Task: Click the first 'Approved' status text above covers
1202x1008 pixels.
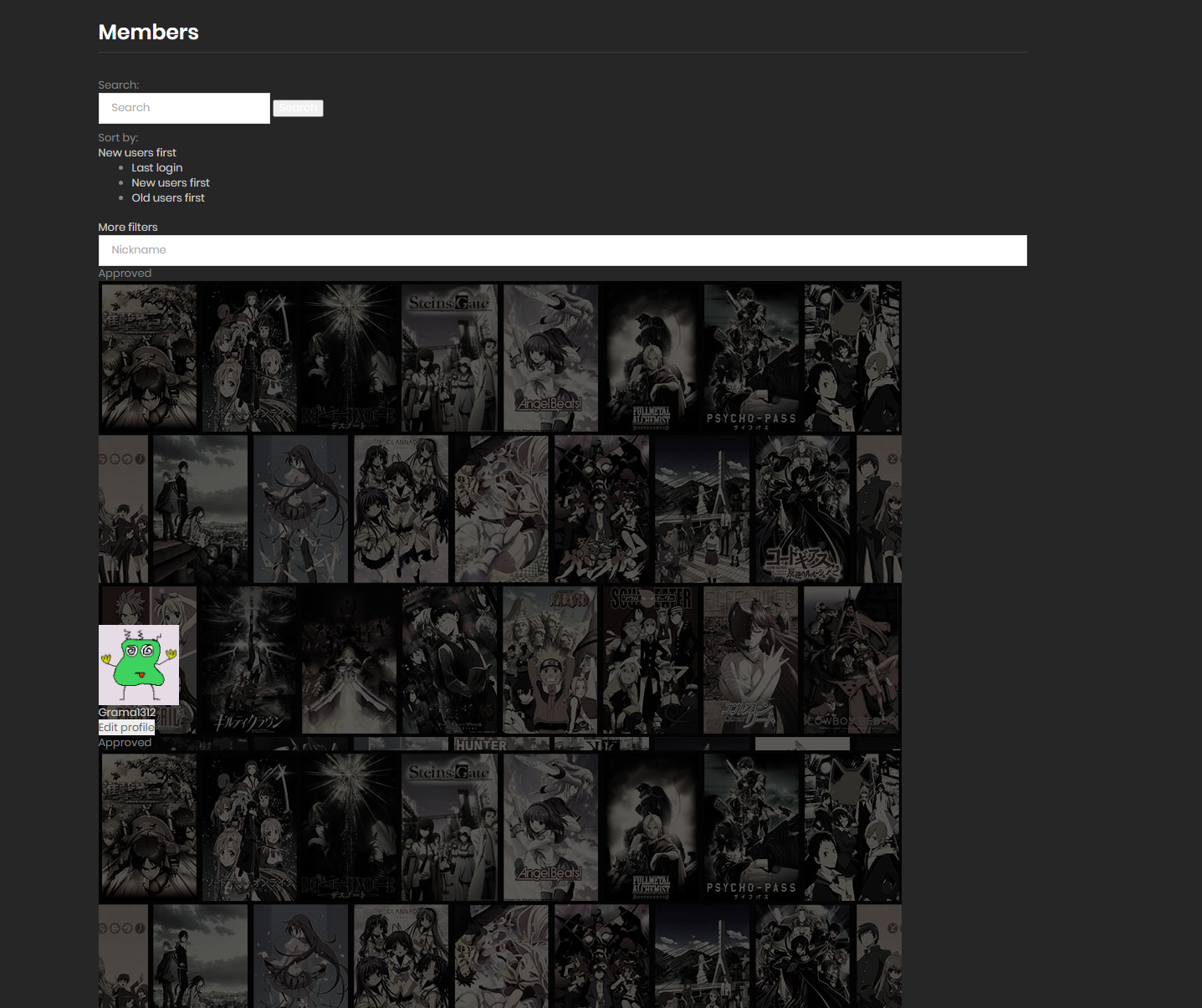Action: click(125, 274)
